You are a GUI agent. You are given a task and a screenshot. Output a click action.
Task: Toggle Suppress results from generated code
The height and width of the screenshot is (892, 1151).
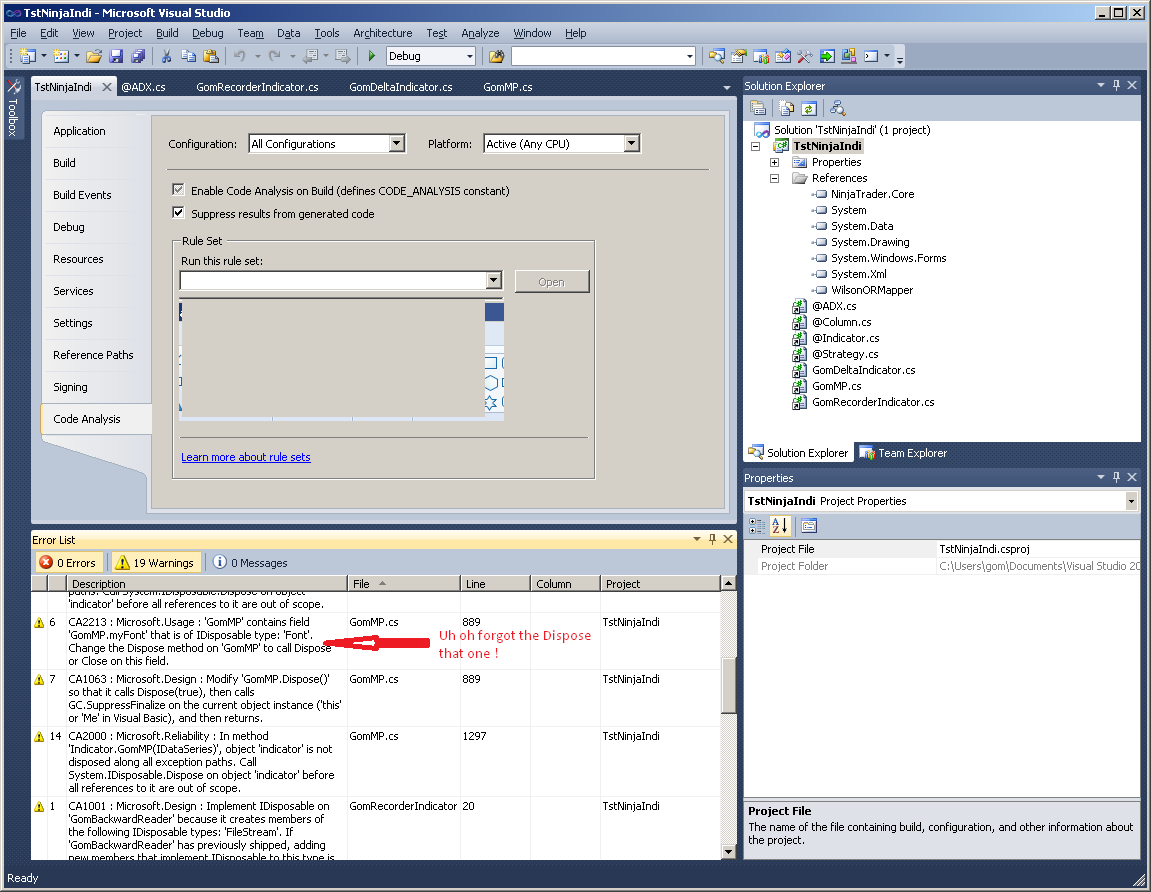[178, 213]
